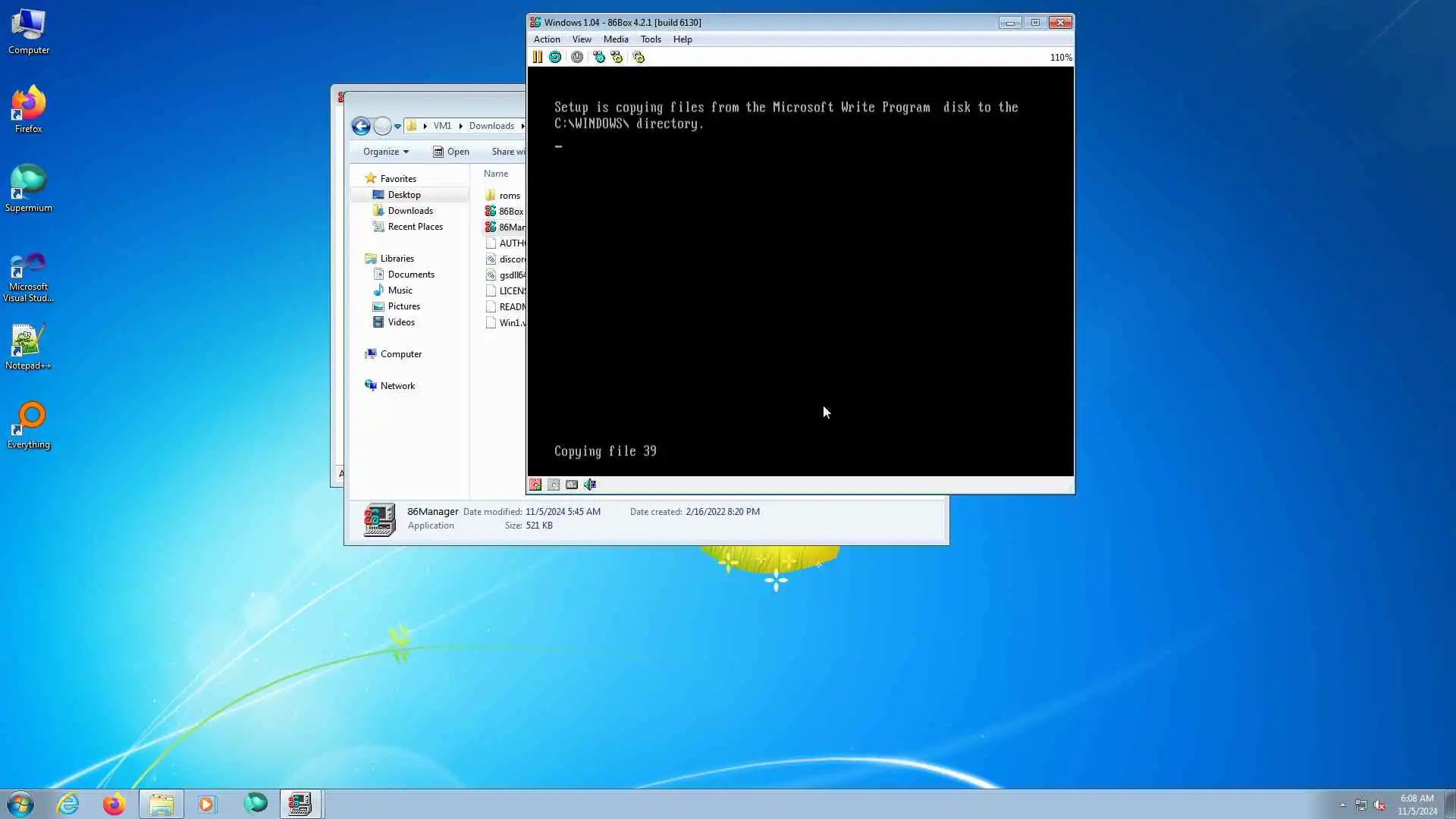
Task: Click the hard disk status bar icon
Action: (x=572, y=485)
